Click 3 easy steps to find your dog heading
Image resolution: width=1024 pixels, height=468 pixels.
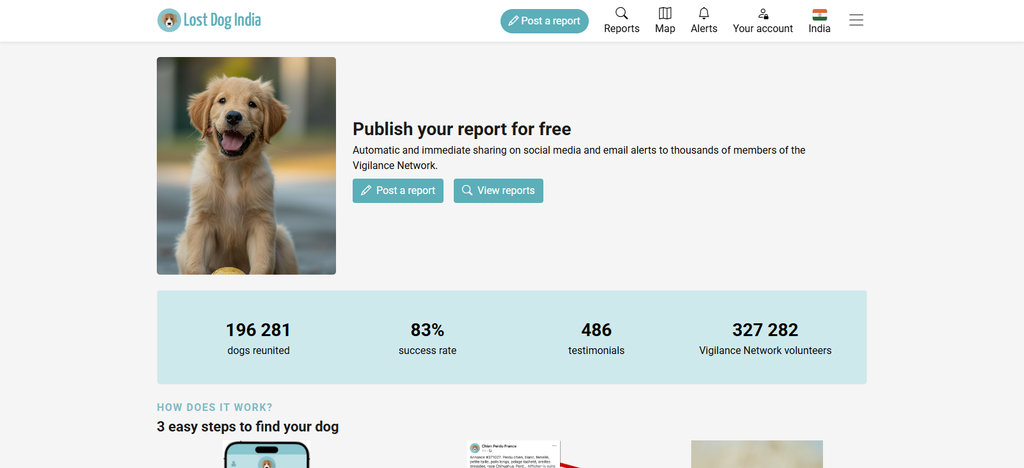pyautogui.click(x=248, y=427)
